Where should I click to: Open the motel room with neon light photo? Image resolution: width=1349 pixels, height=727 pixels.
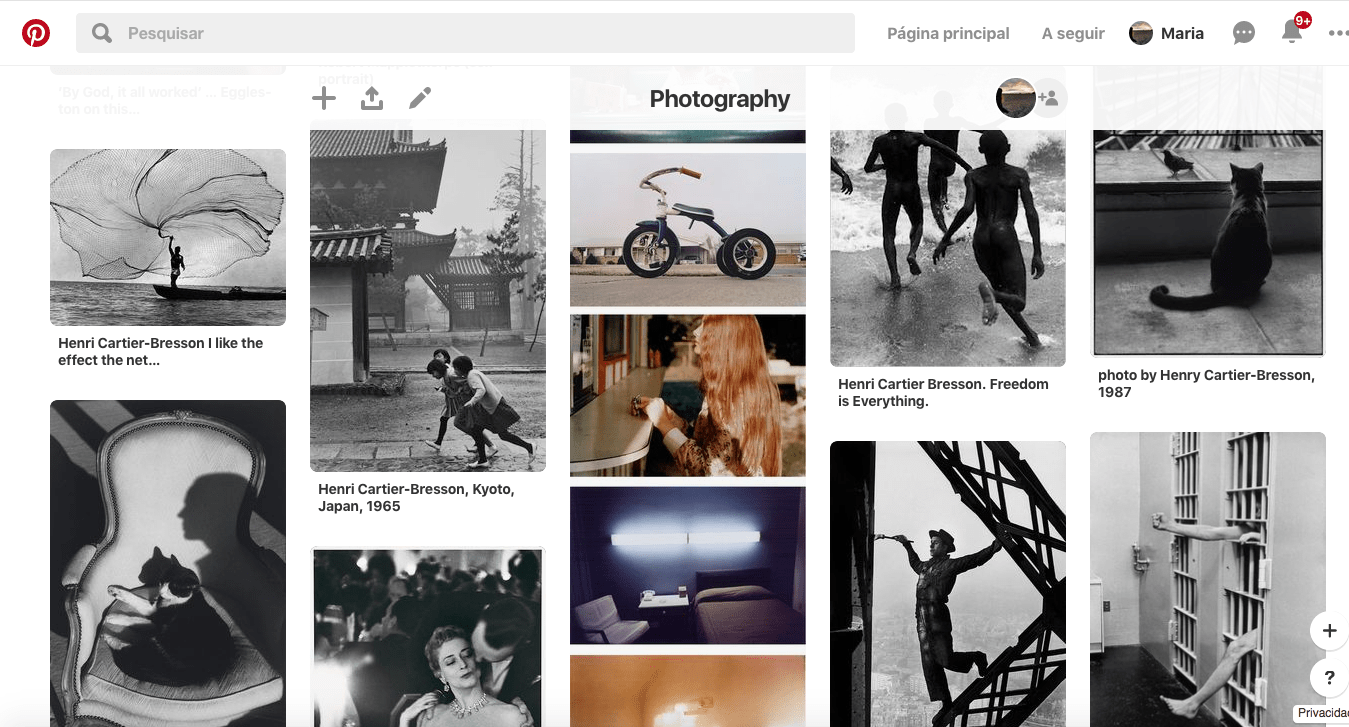[688, 565]
